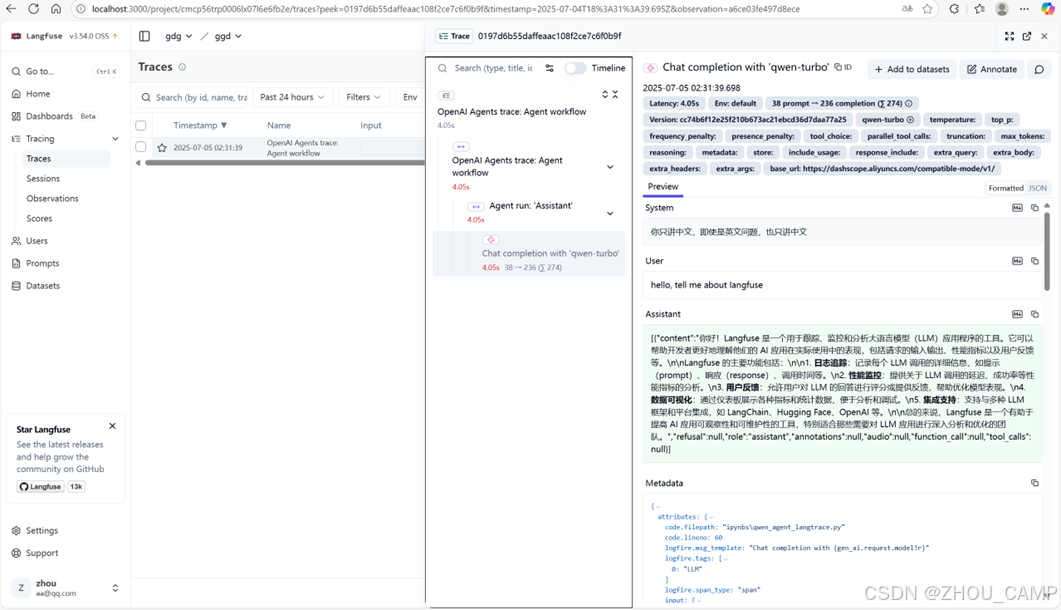
Task: Click the Annotate button
Action: pos(992,69)
